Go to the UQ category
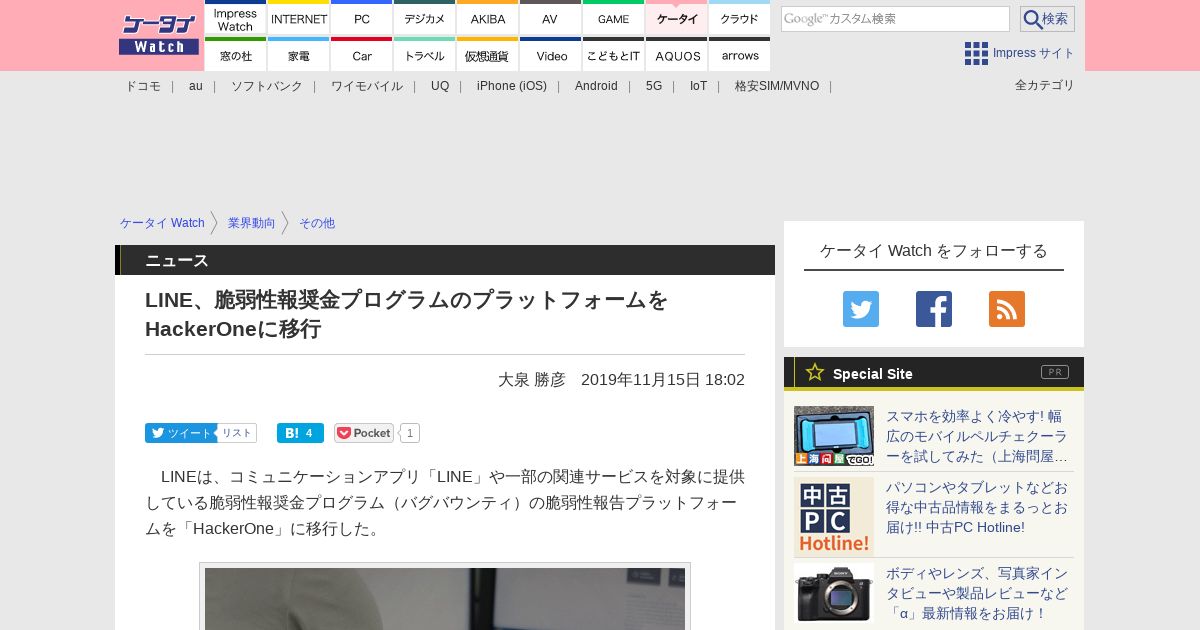This screenshot has width=1200, height=630. 440,86
